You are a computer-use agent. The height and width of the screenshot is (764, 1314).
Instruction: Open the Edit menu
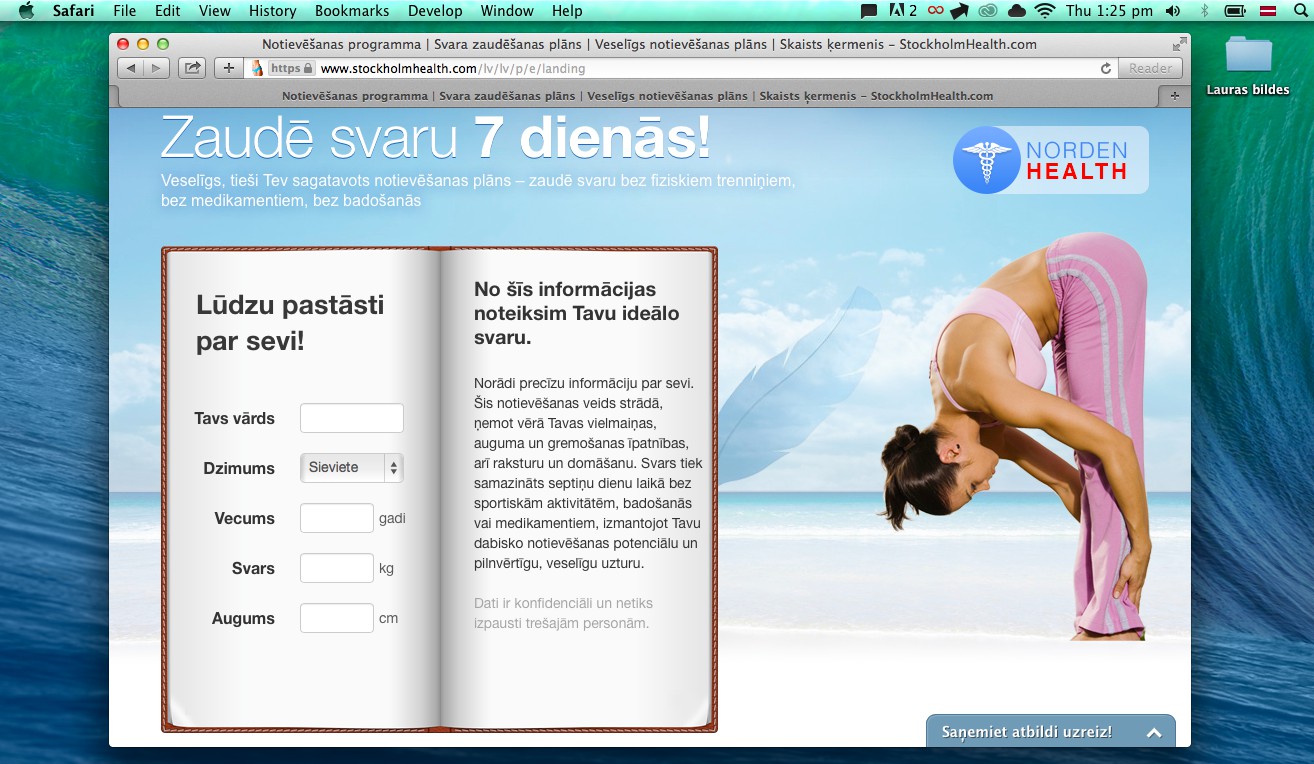168,11
